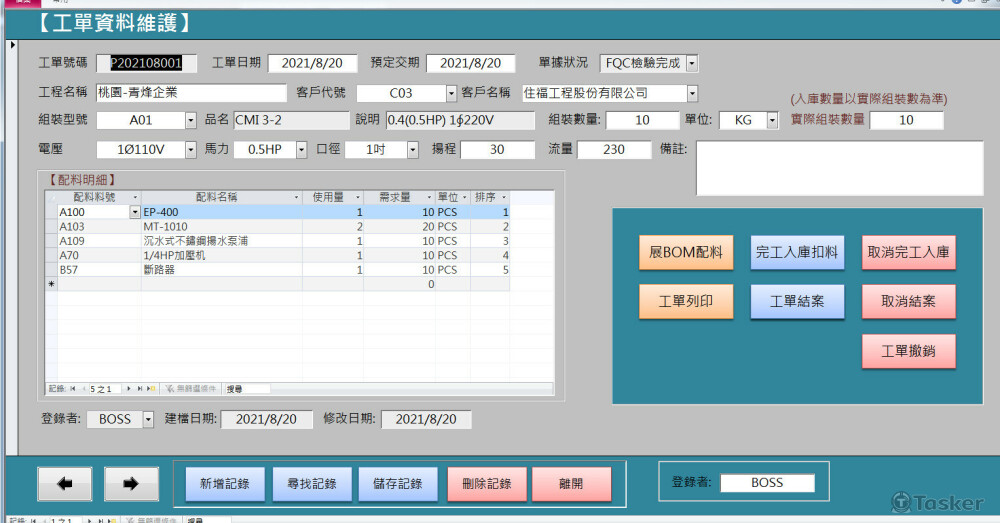Open the 組裝型號 A01 dropdown
This screenshot has height=523, width=1000.
tap(190, 120)
